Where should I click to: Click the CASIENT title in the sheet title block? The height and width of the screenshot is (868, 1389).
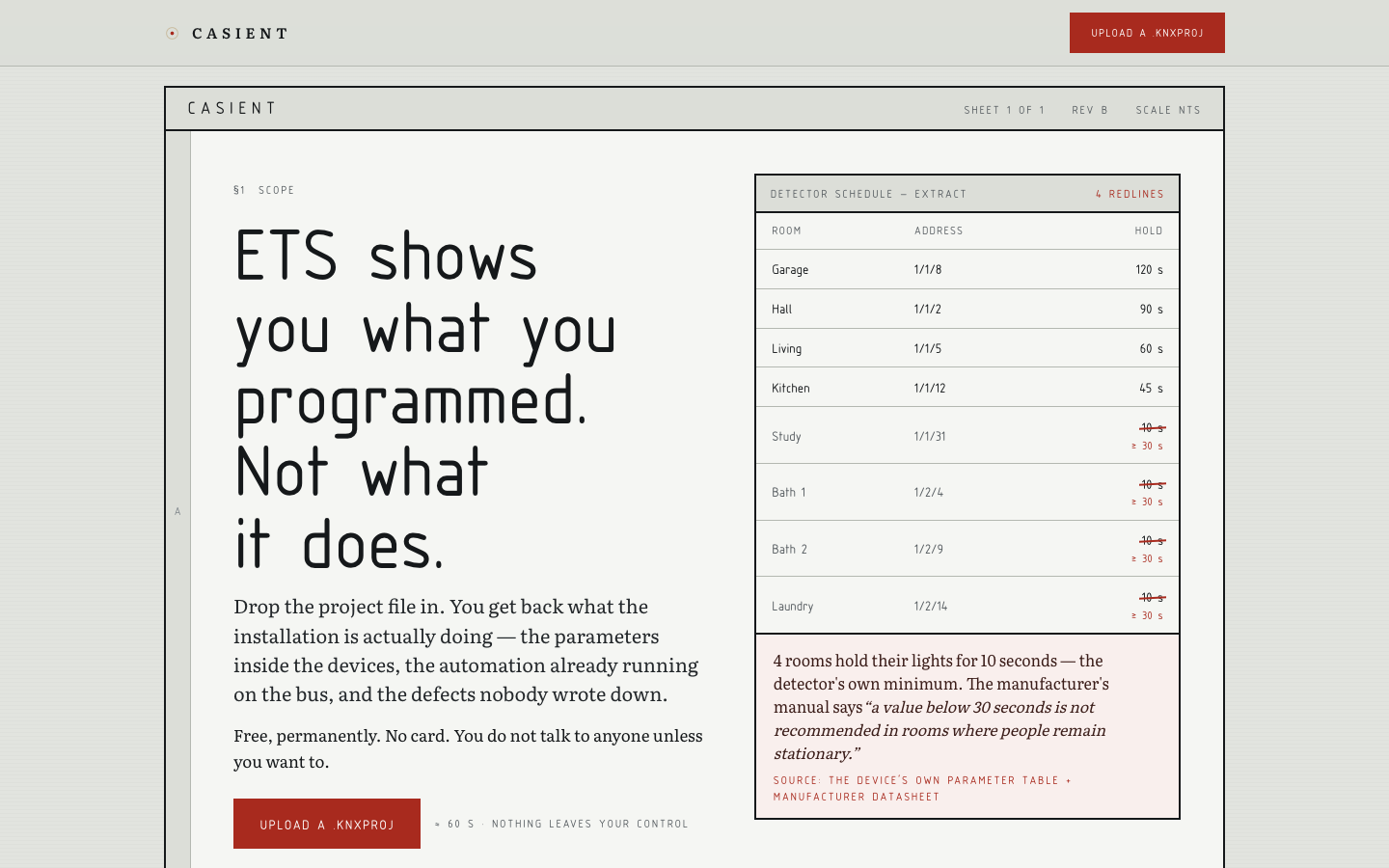pos(232,108)
